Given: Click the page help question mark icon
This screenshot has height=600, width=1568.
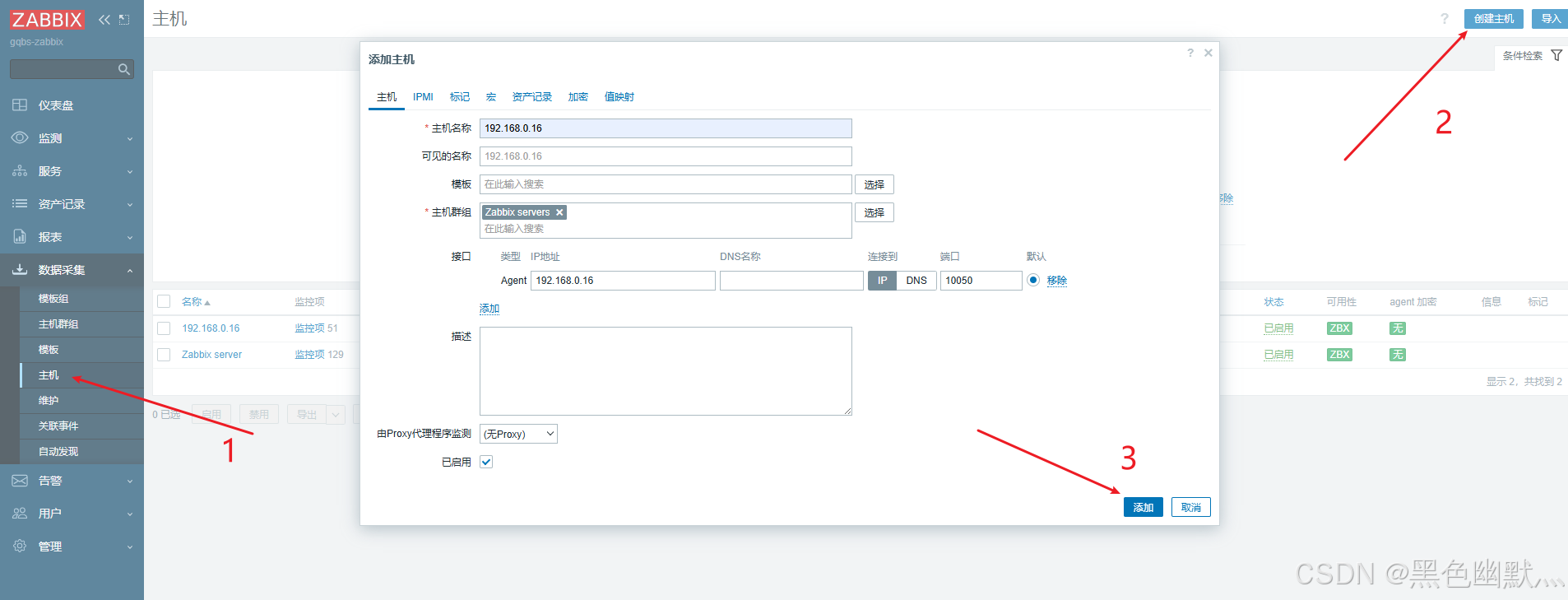Looking at the screenshot, I should point(1445,19).
